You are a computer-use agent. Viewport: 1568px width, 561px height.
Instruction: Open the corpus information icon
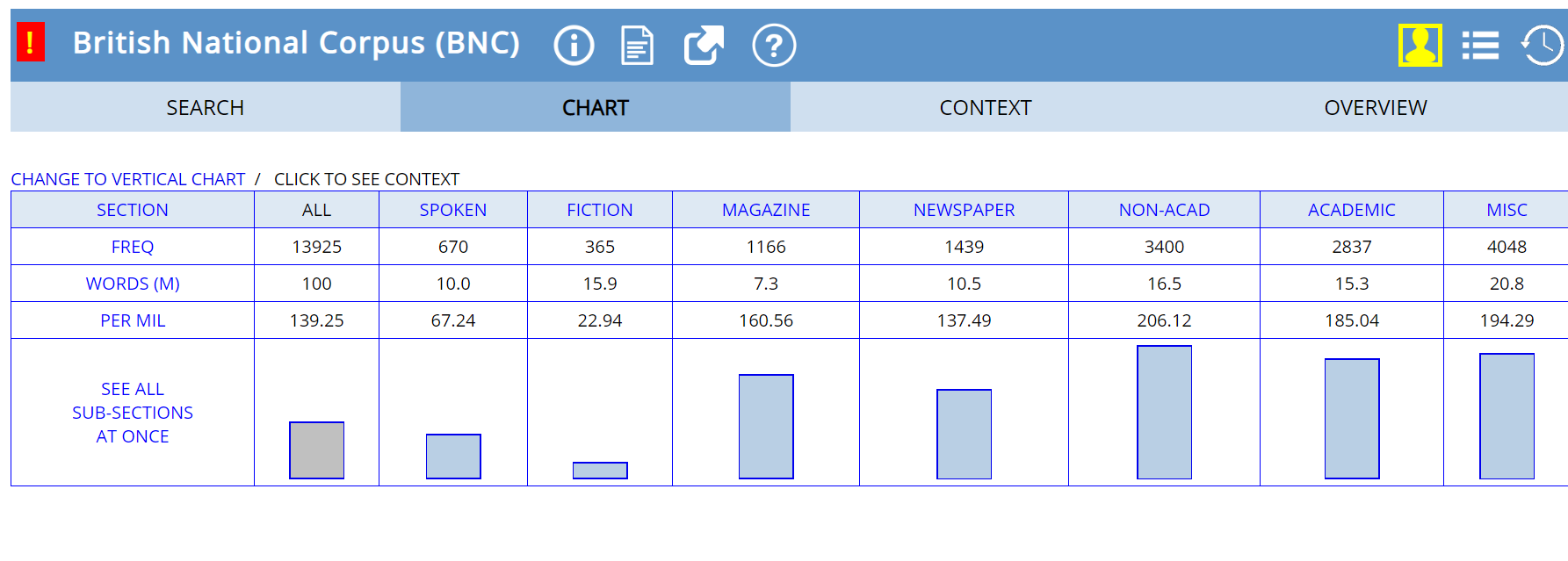click(x=574, y=45)
